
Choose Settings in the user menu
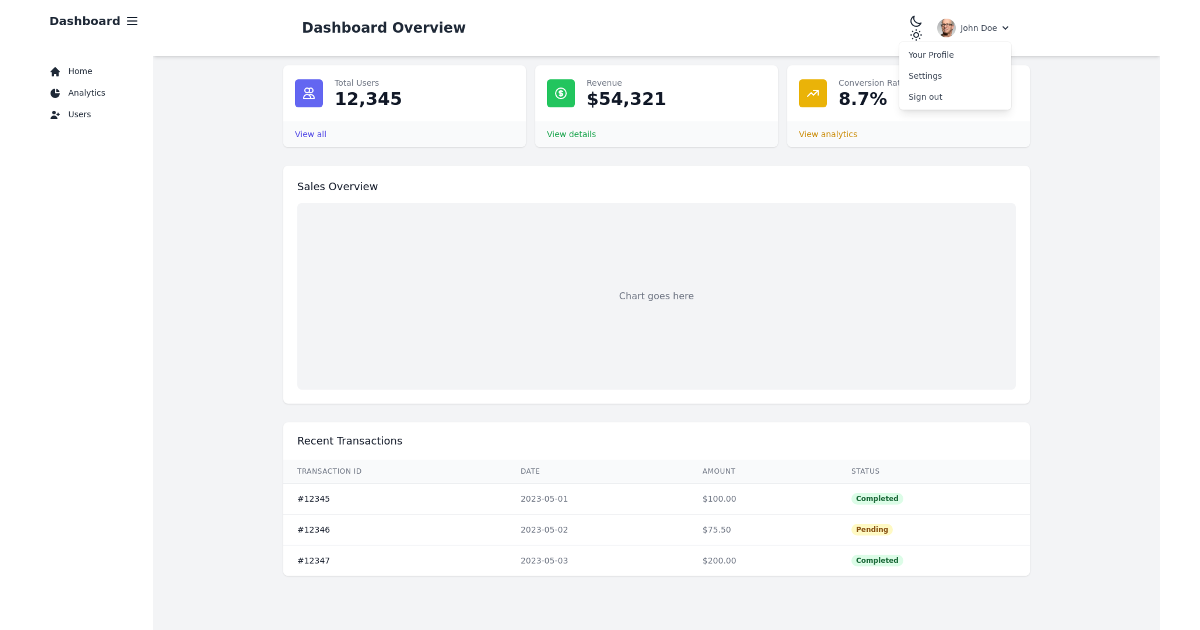[x=924, y=76]
